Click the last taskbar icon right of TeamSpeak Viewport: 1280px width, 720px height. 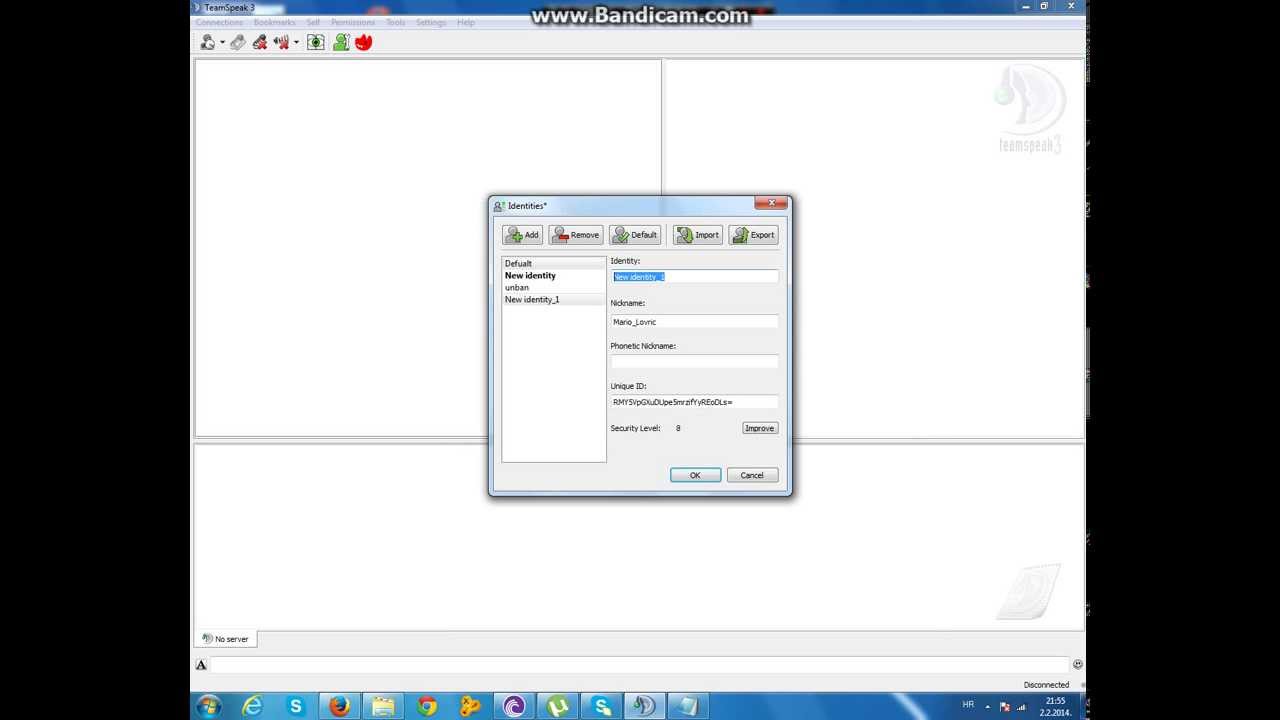coord(689,706)
